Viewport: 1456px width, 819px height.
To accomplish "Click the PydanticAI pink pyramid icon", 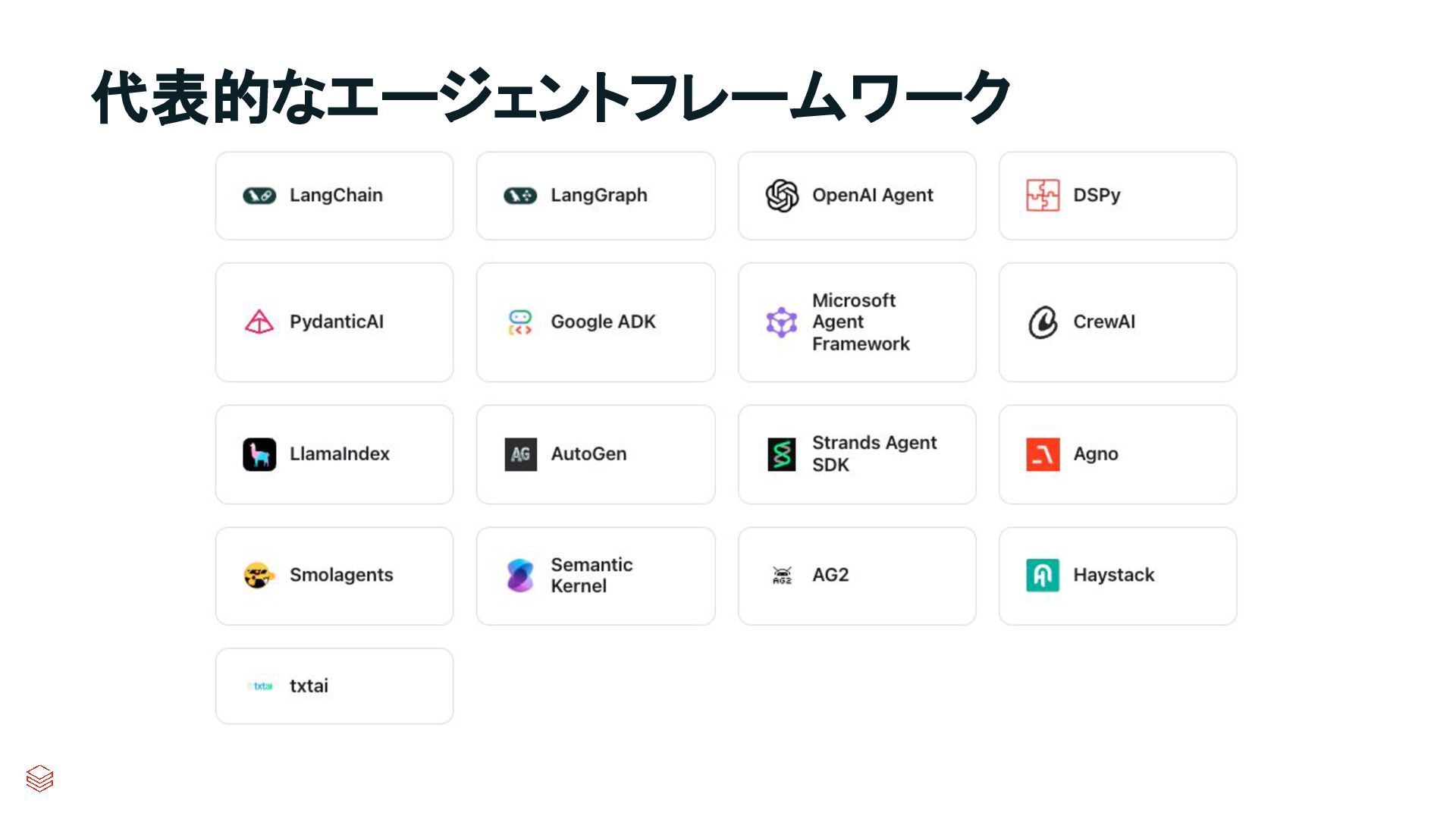I will [259, 322].
